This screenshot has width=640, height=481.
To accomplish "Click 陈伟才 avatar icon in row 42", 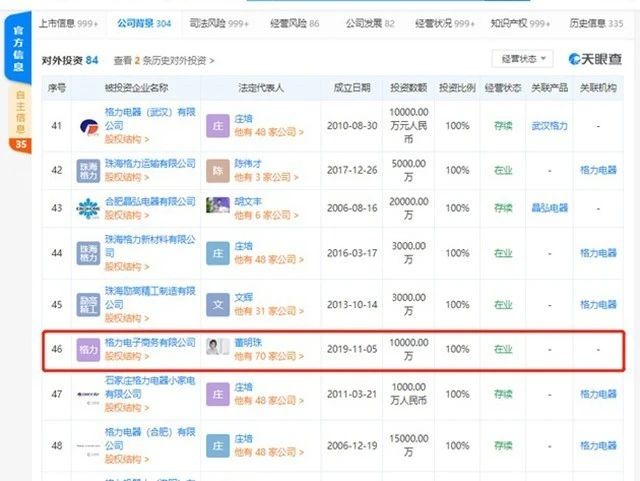I will (x=218, y=171).
